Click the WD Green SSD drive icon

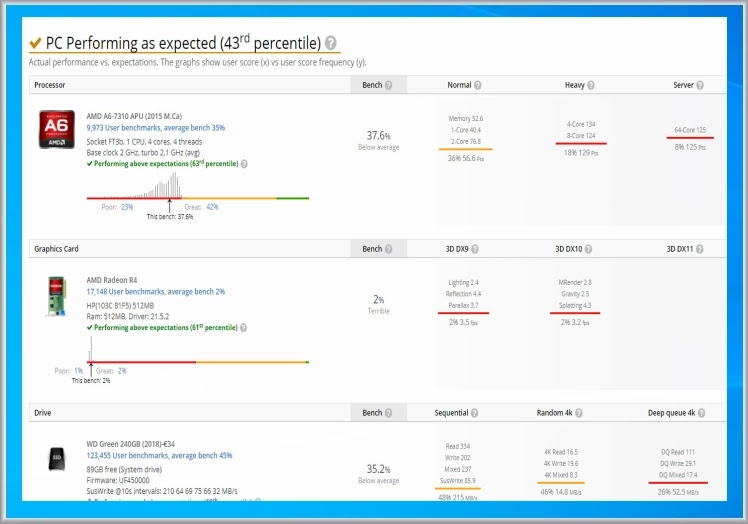[57, 459]
